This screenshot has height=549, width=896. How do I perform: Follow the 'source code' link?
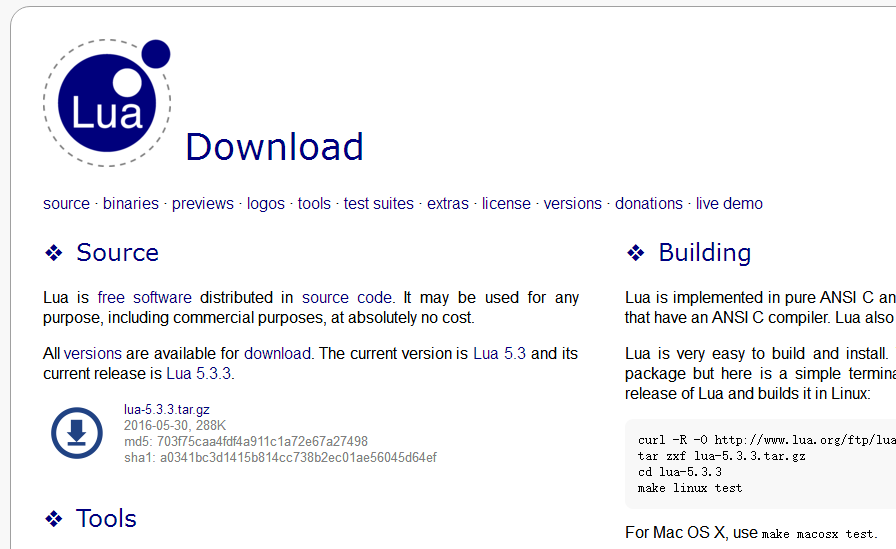[x=347, y=298]
